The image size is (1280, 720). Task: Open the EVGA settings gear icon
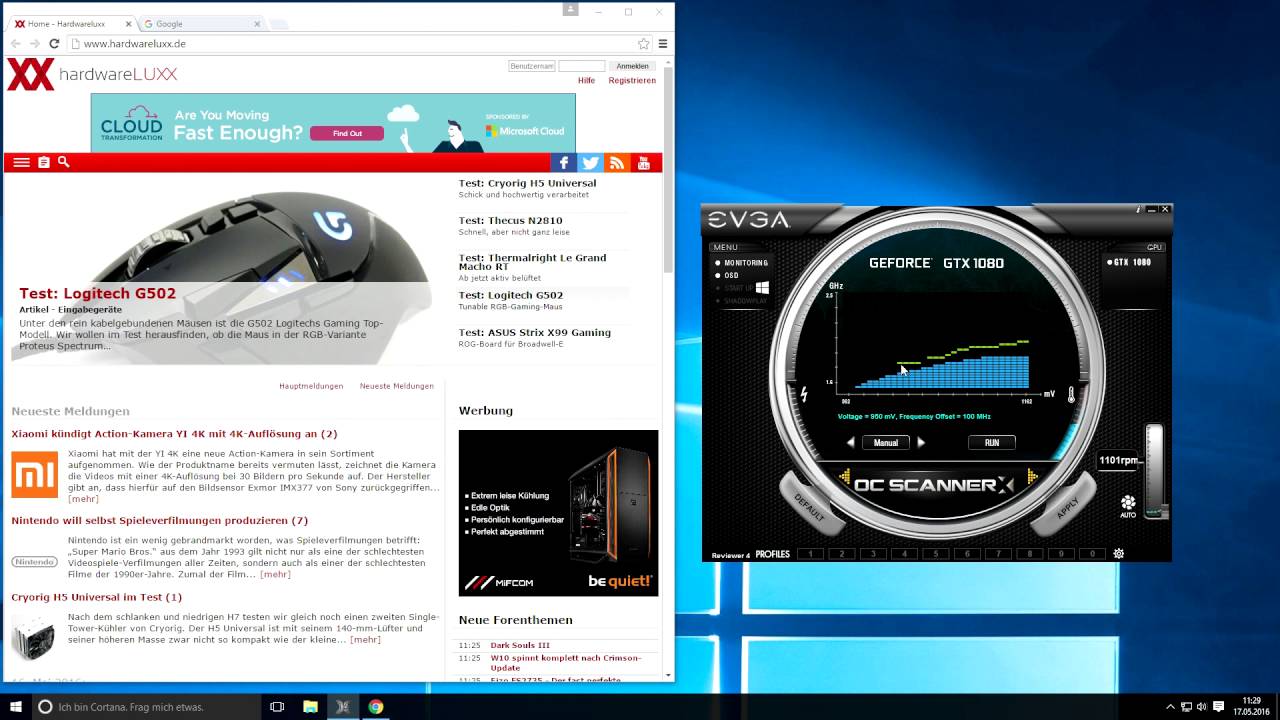coord(1118,554)
